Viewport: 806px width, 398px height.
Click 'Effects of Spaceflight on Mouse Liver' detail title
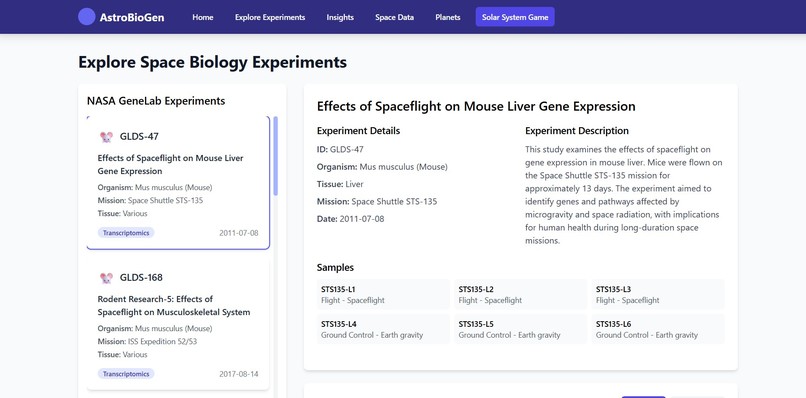(476, 106)
